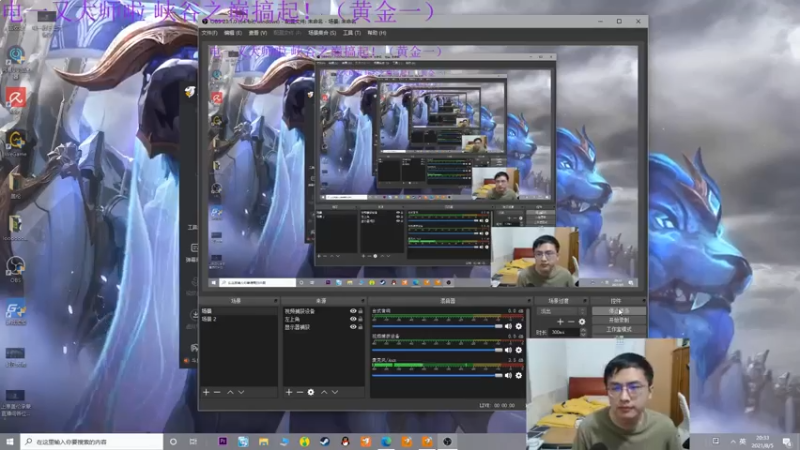This screenshot has height=450, width=800.
Task: Mute the 视频捕获设备 audio channel
Action: [508, 350]
